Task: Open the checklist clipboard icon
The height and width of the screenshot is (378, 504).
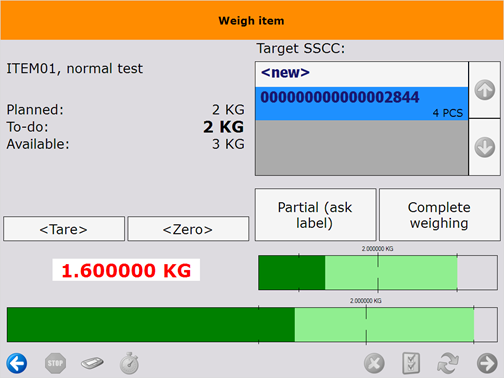Action: pyautogui.click(x=411, y=363)
